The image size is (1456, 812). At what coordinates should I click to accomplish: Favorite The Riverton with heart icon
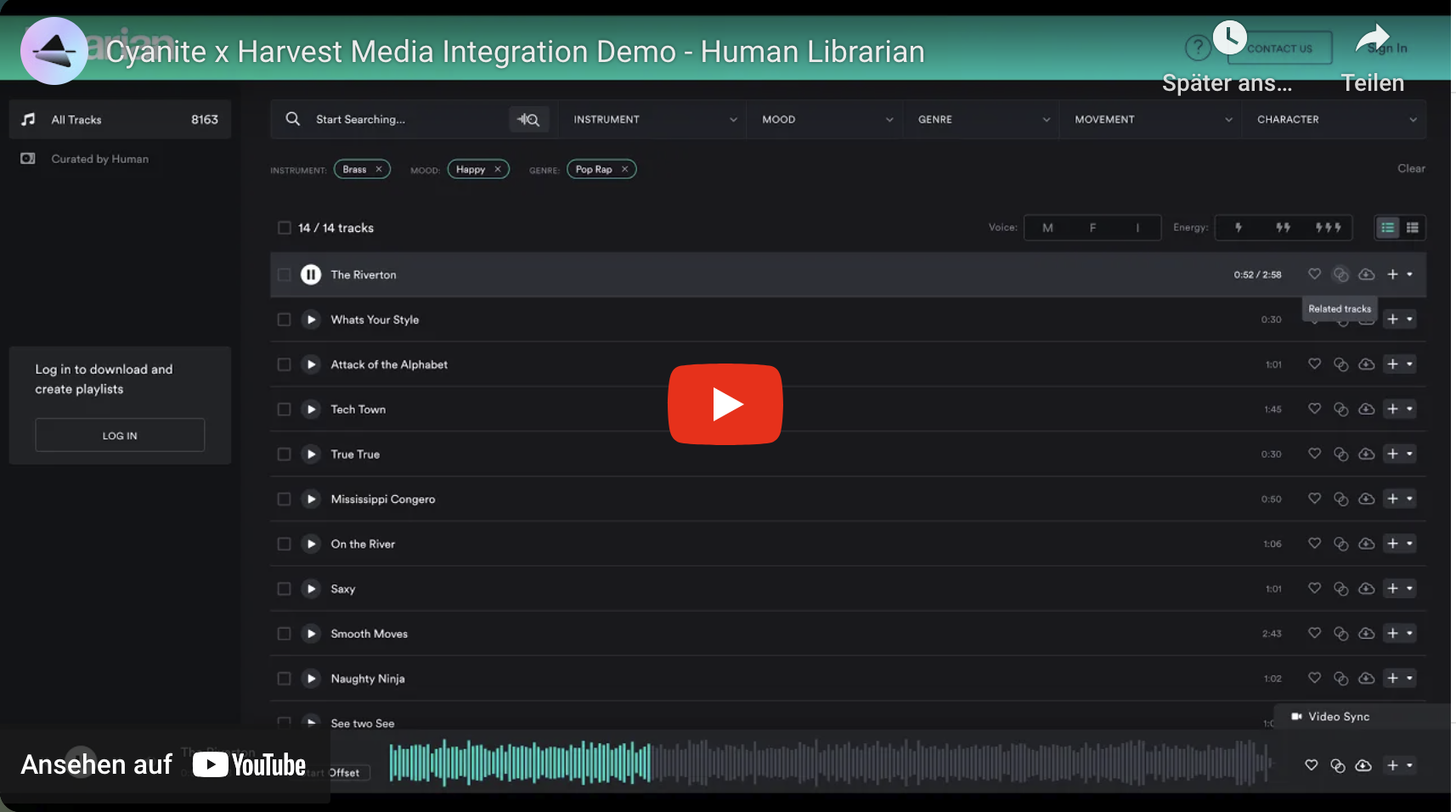pyautogui.click(x=1314, y=273)
